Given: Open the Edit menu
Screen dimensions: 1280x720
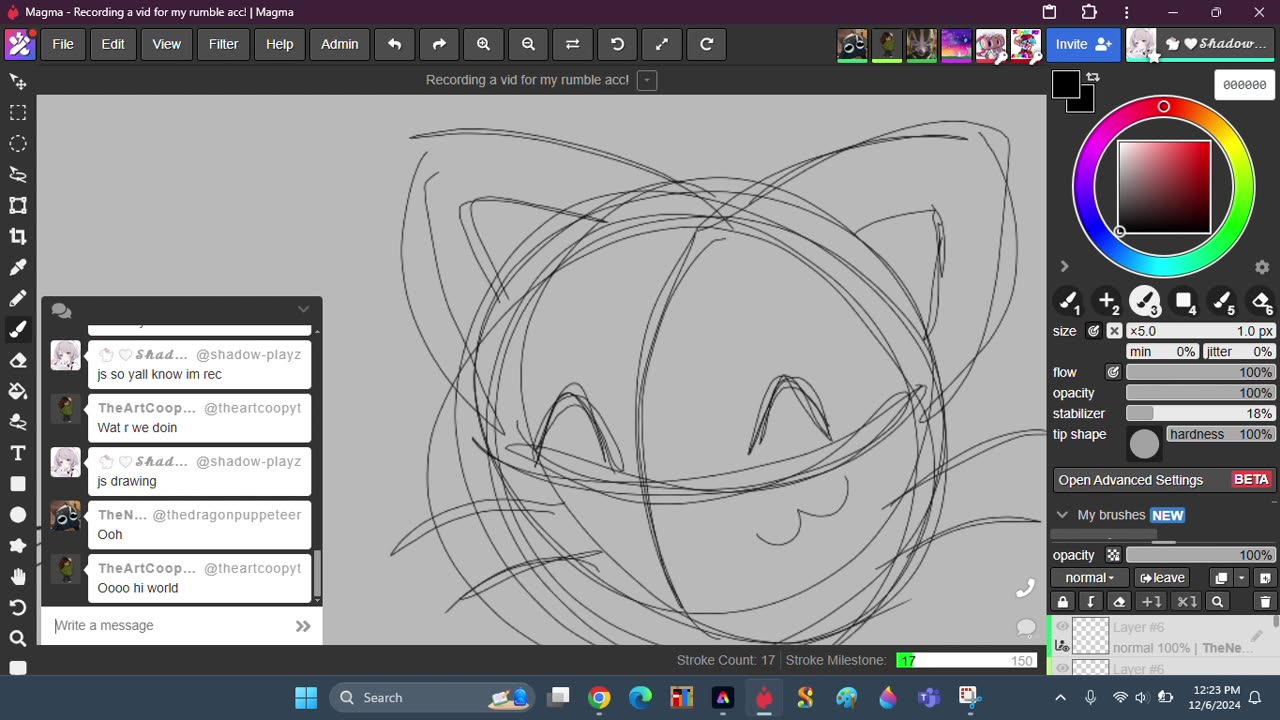Looking at the screenshot, I should [x=113, y=44].
